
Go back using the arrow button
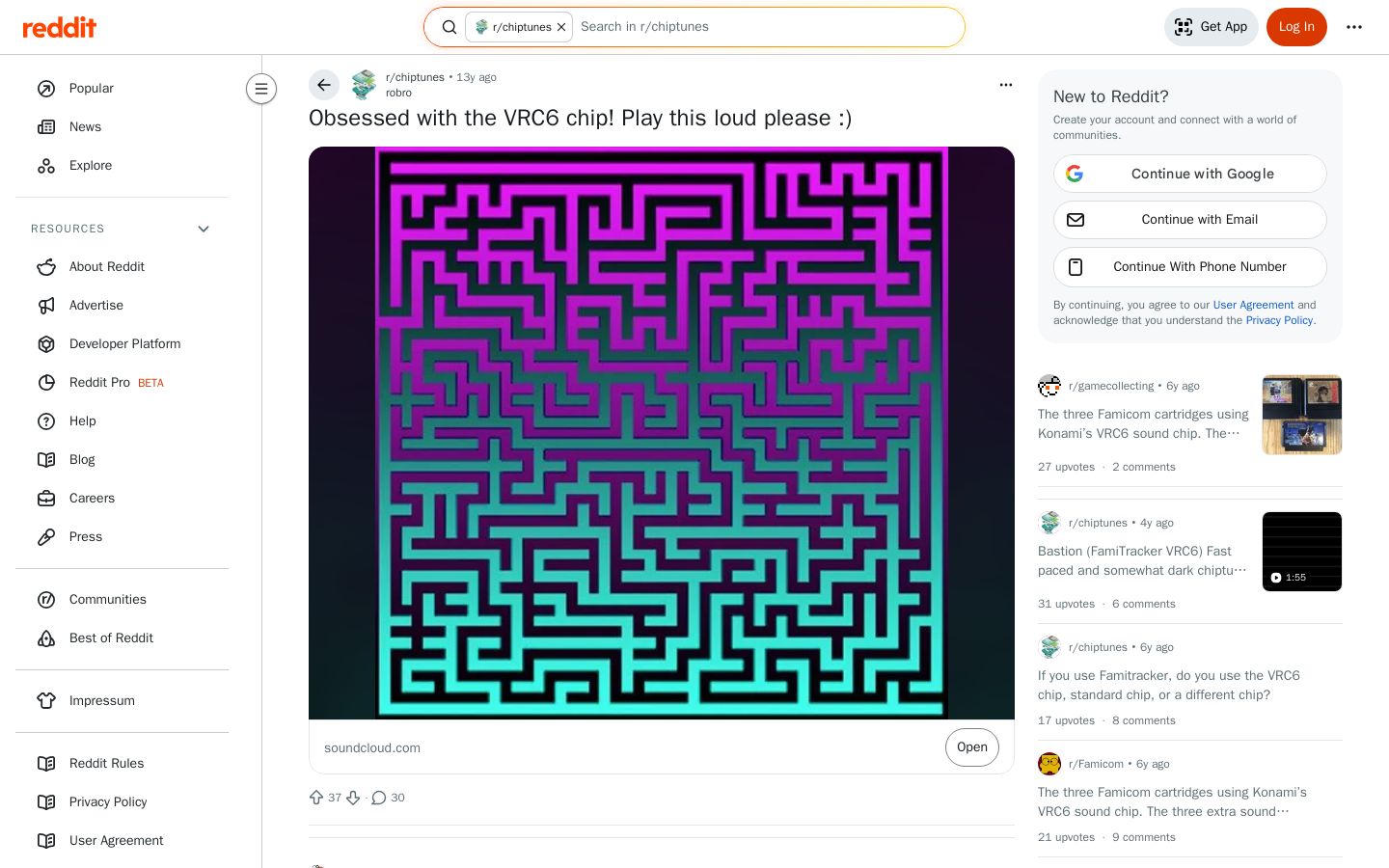click(x=324, y=85)
